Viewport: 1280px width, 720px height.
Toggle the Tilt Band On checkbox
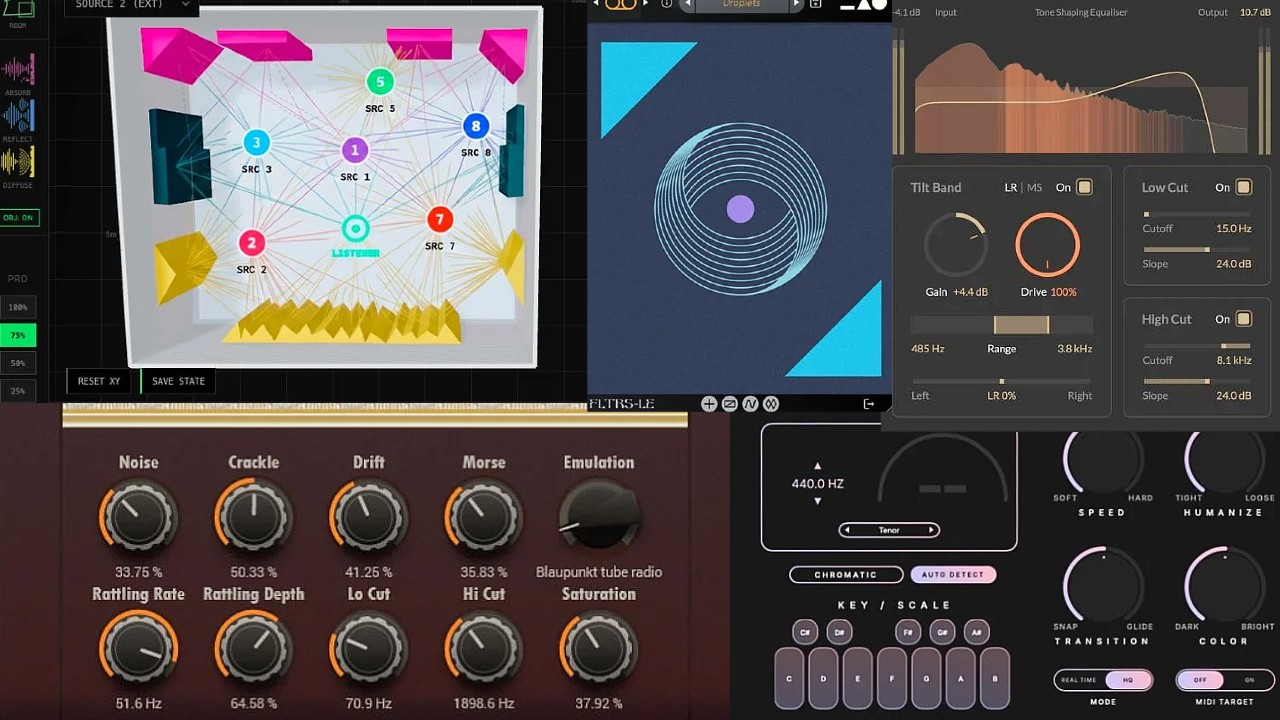click(x=1084, y=187)
